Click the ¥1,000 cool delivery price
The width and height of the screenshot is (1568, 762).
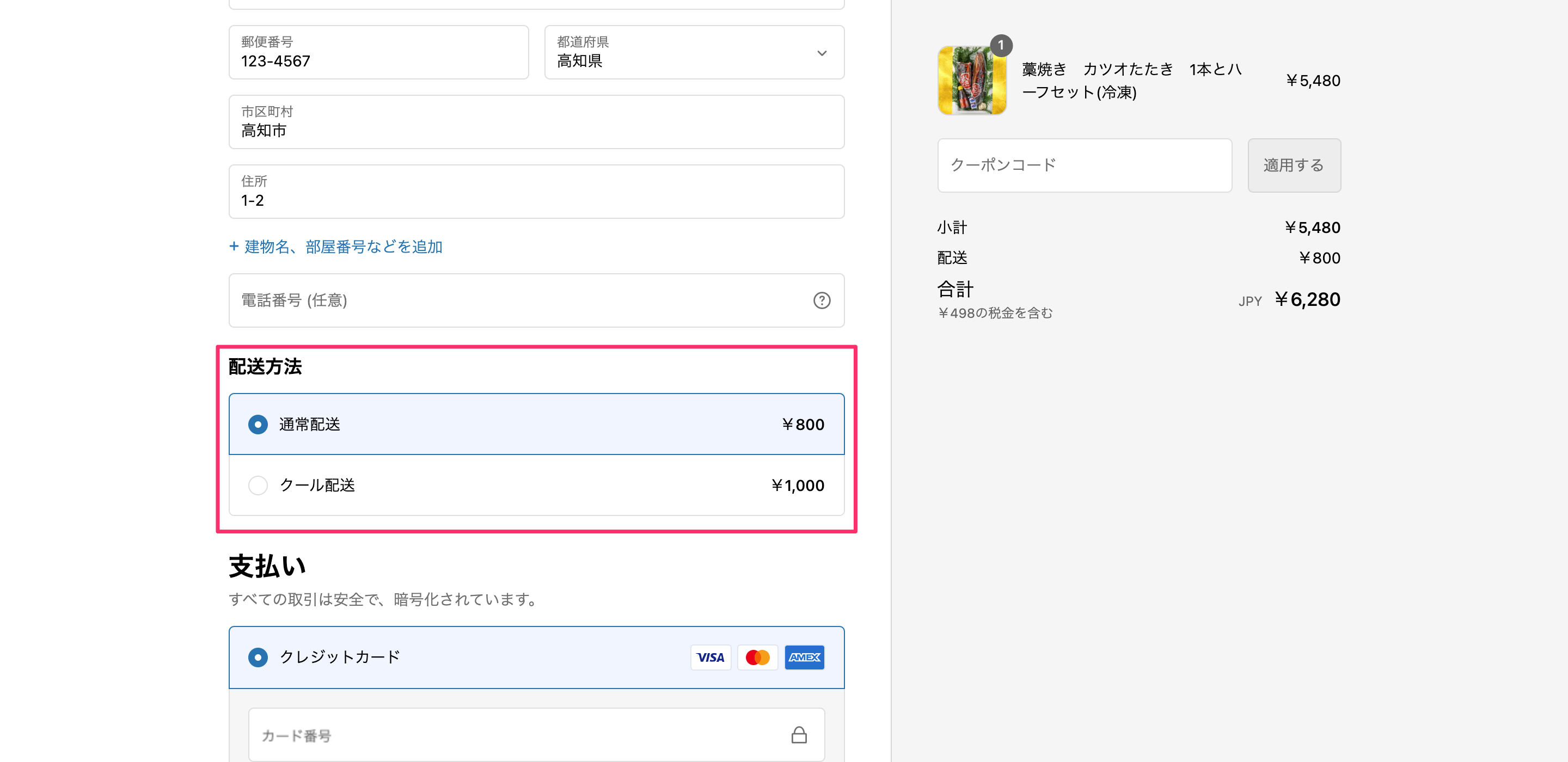[x=798, y=485]
